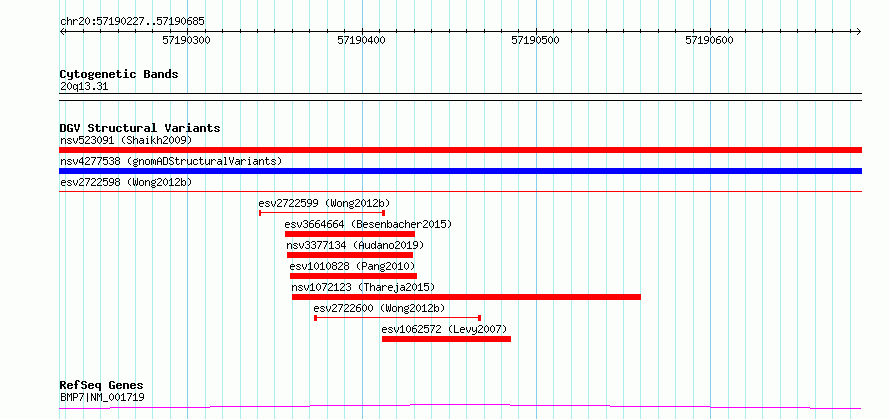The height and width of the screenshot is (419, 890).
Task: Select the esv3664664 (Besenbacher2015) red bar
Action: tap(350, 234)
